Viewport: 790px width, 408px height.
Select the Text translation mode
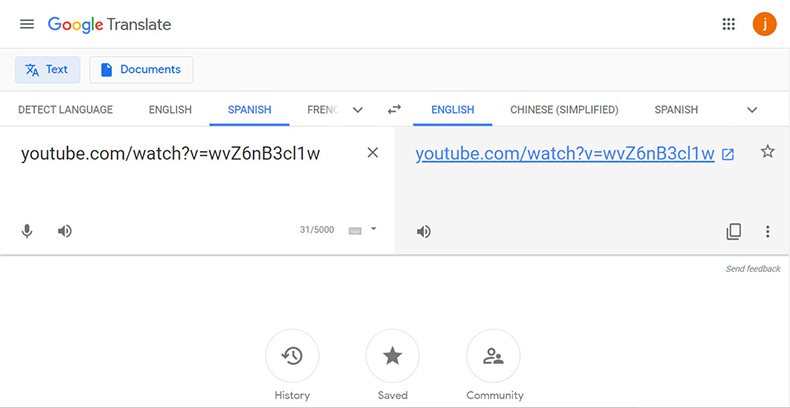click(x=47, y=70)
